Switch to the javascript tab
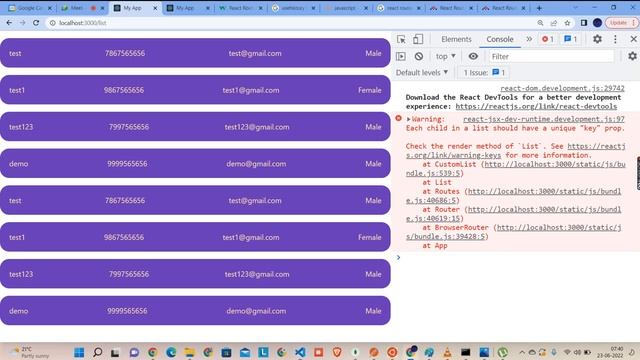The height and width of the screenshot is (360, 640). (x=347, y=8)
